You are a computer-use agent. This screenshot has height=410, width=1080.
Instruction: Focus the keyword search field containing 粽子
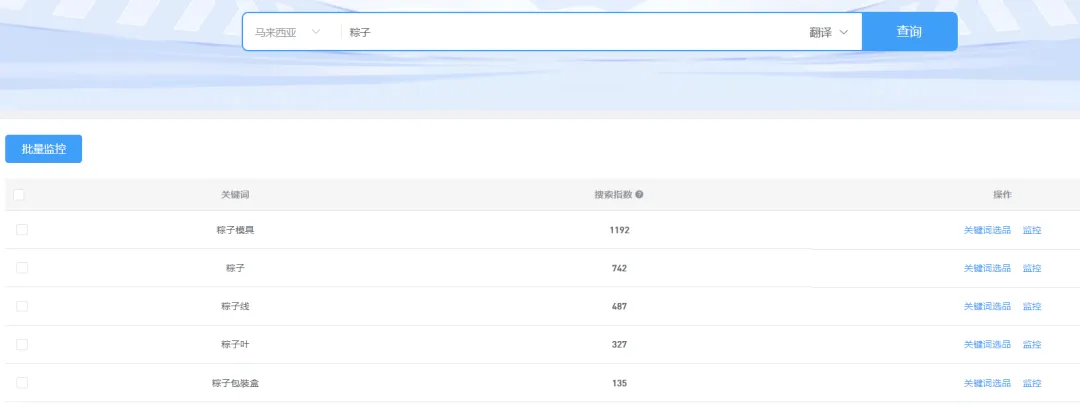click(x=572, y=32)
